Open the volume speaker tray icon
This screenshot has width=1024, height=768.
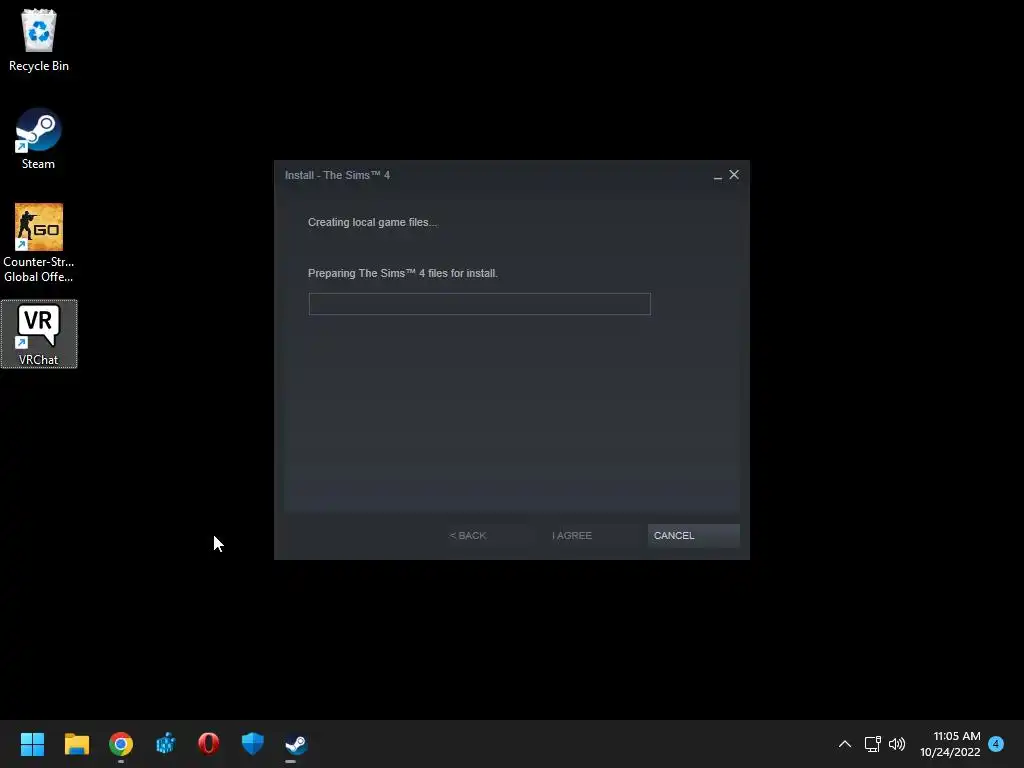897,744
